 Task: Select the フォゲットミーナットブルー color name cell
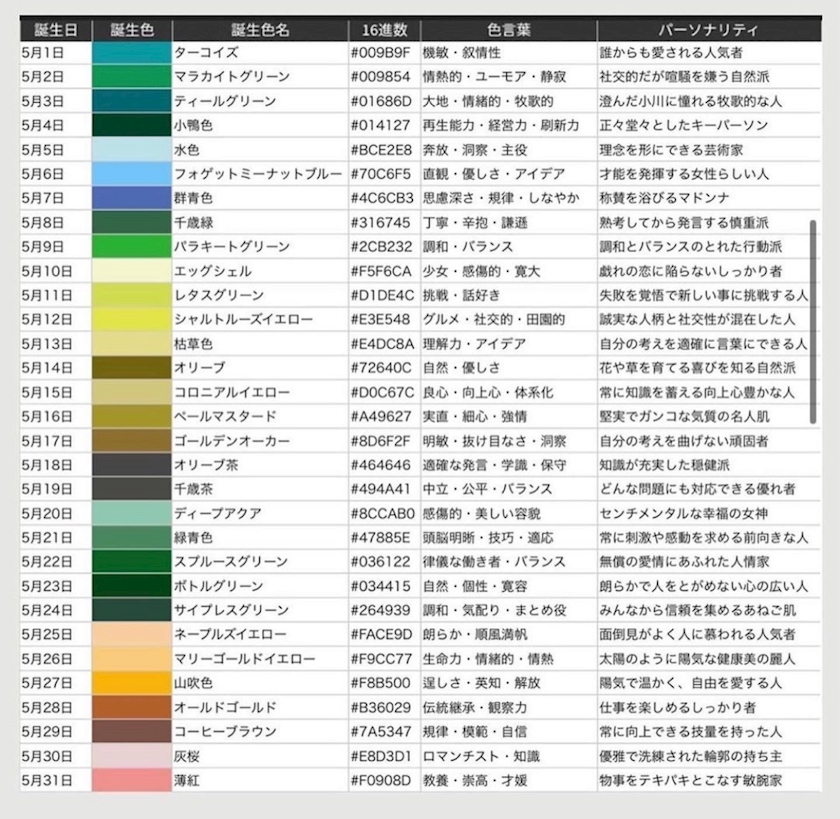click(x=260, y=174)
